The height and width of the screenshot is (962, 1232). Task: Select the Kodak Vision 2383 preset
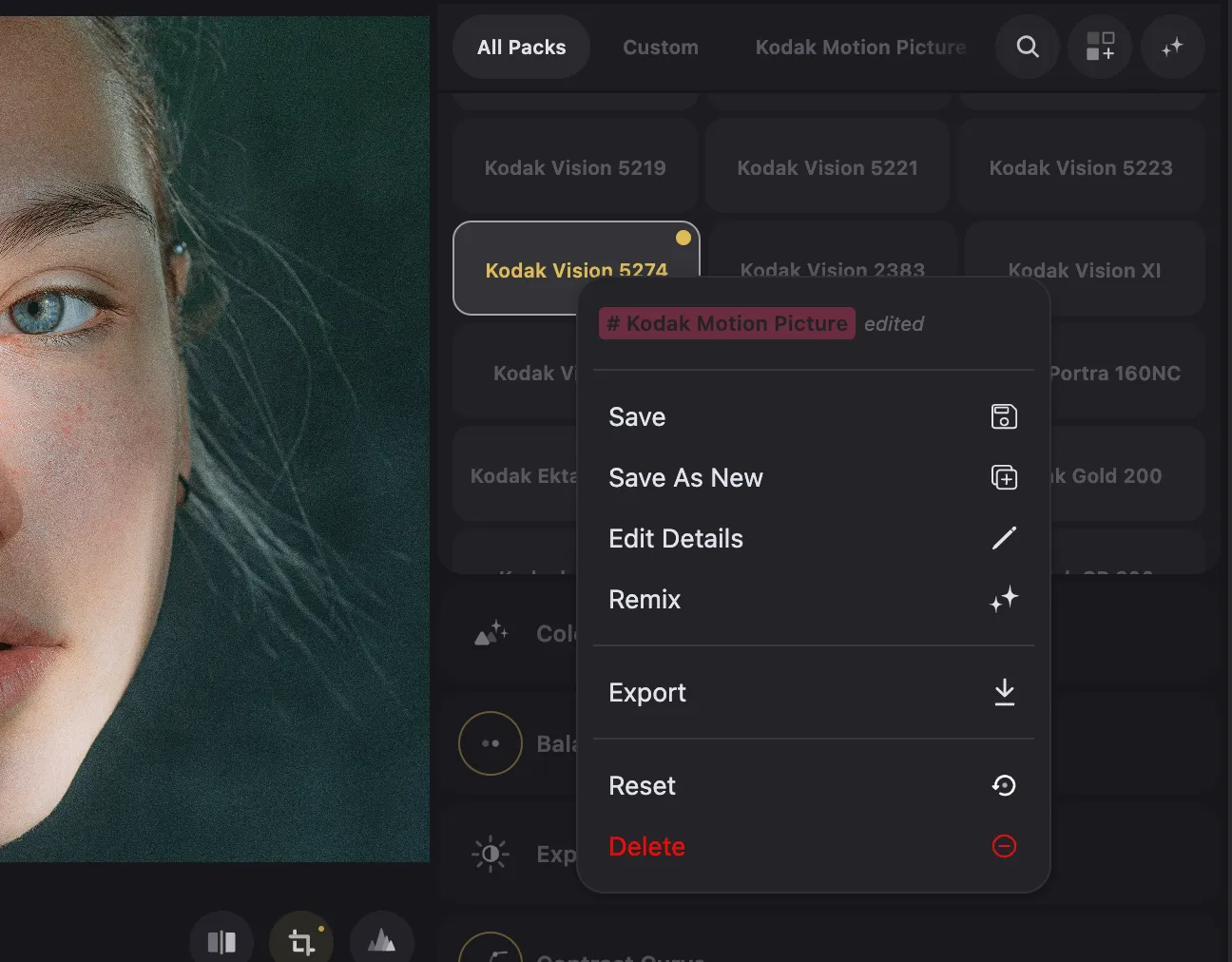(832, 249)
